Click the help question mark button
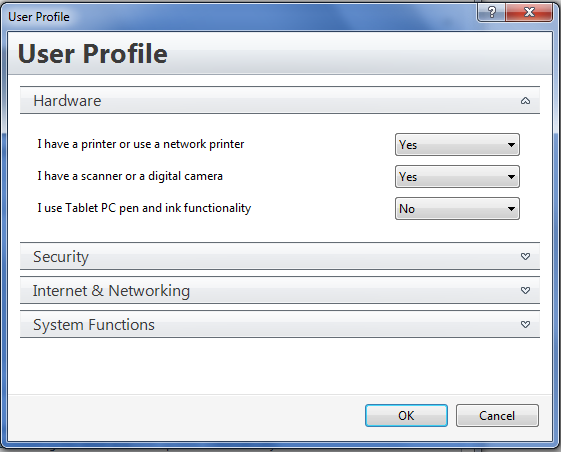The height and width of the screenshot is (452, 561). (x=492, y=13)
